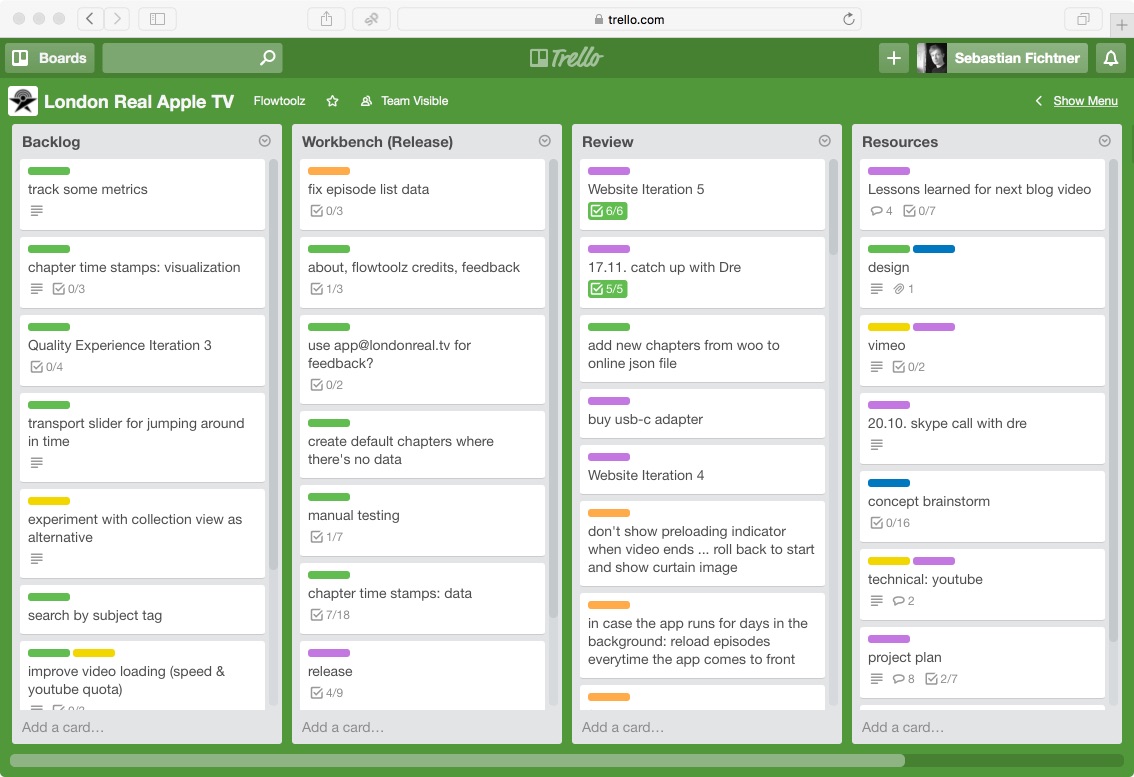The height and width of the screenshot is (777, 1134).
Task: Click checklist 0/7 badge on Lessons learned card
Action: (x=919, y=211)
